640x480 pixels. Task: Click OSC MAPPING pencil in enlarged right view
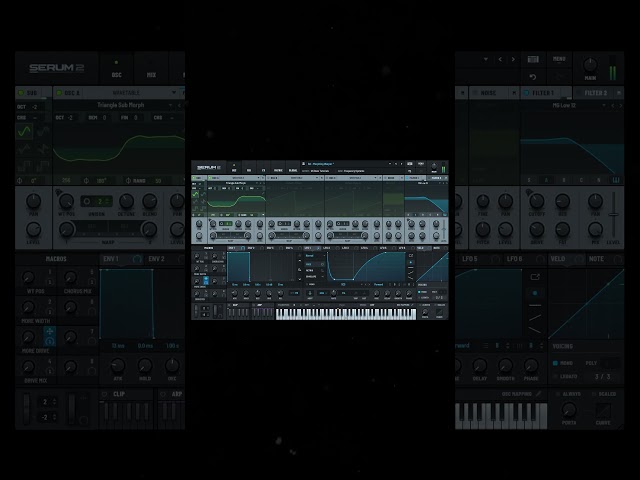click(539, 394)
